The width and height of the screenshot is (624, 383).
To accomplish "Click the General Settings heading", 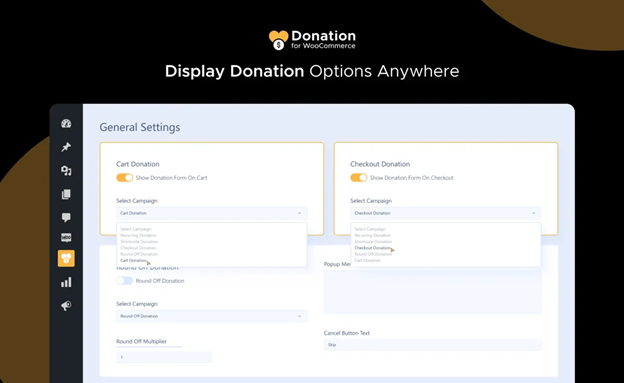I will coord(140,127).
